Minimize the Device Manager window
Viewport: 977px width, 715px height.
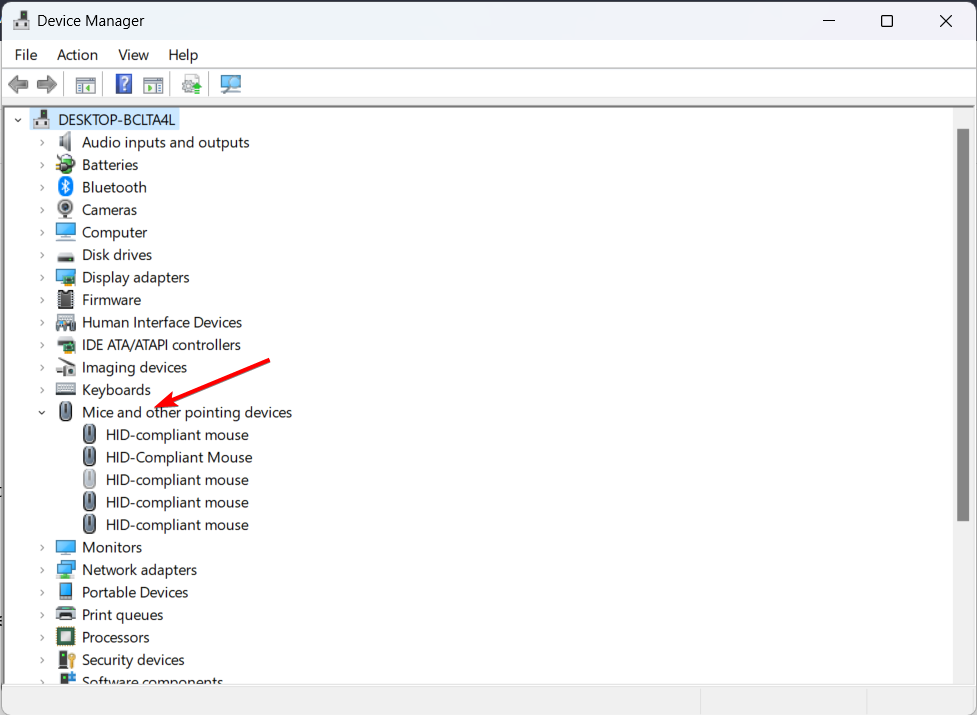(829, 21)
